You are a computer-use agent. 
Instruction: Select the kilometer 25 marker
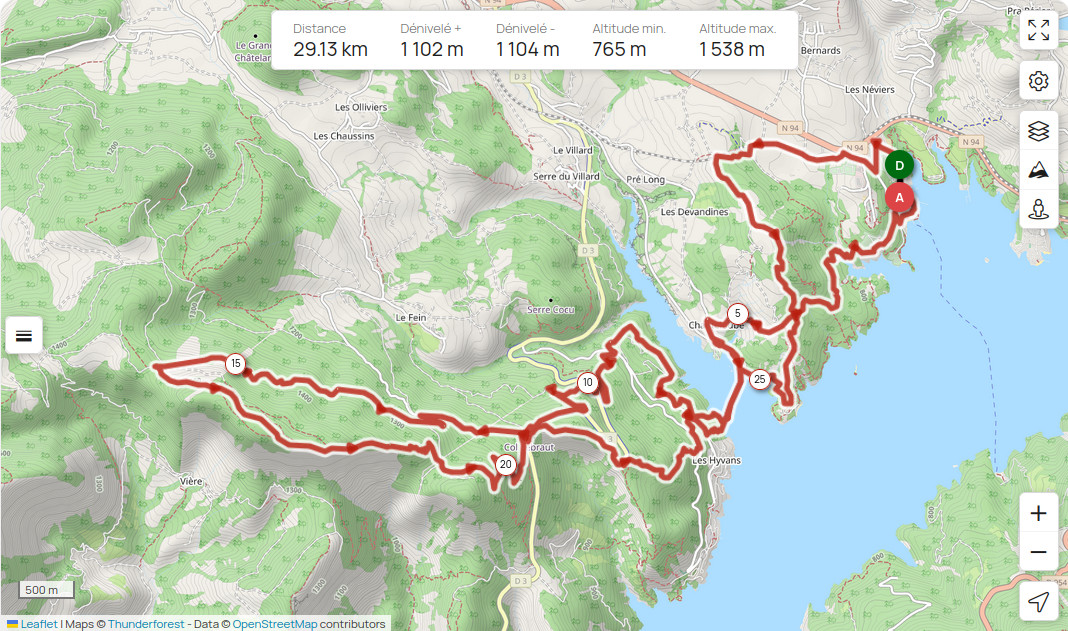tap(759, 380)
